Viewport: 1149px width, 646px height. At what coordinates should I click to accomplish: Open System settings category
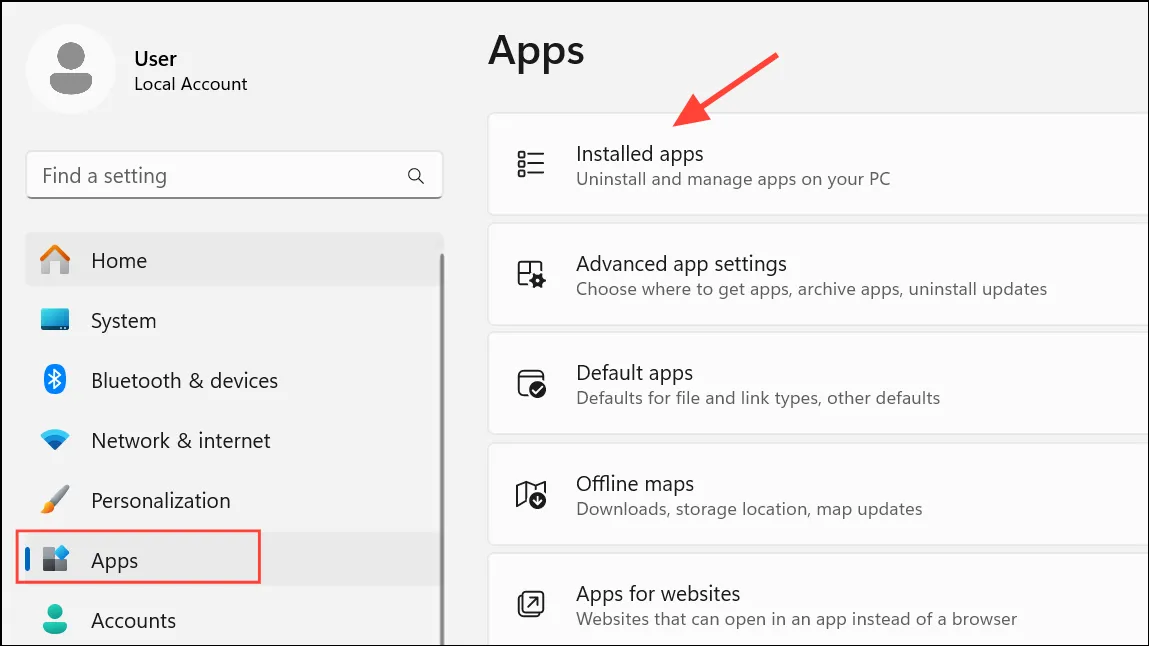pos(234,320)
